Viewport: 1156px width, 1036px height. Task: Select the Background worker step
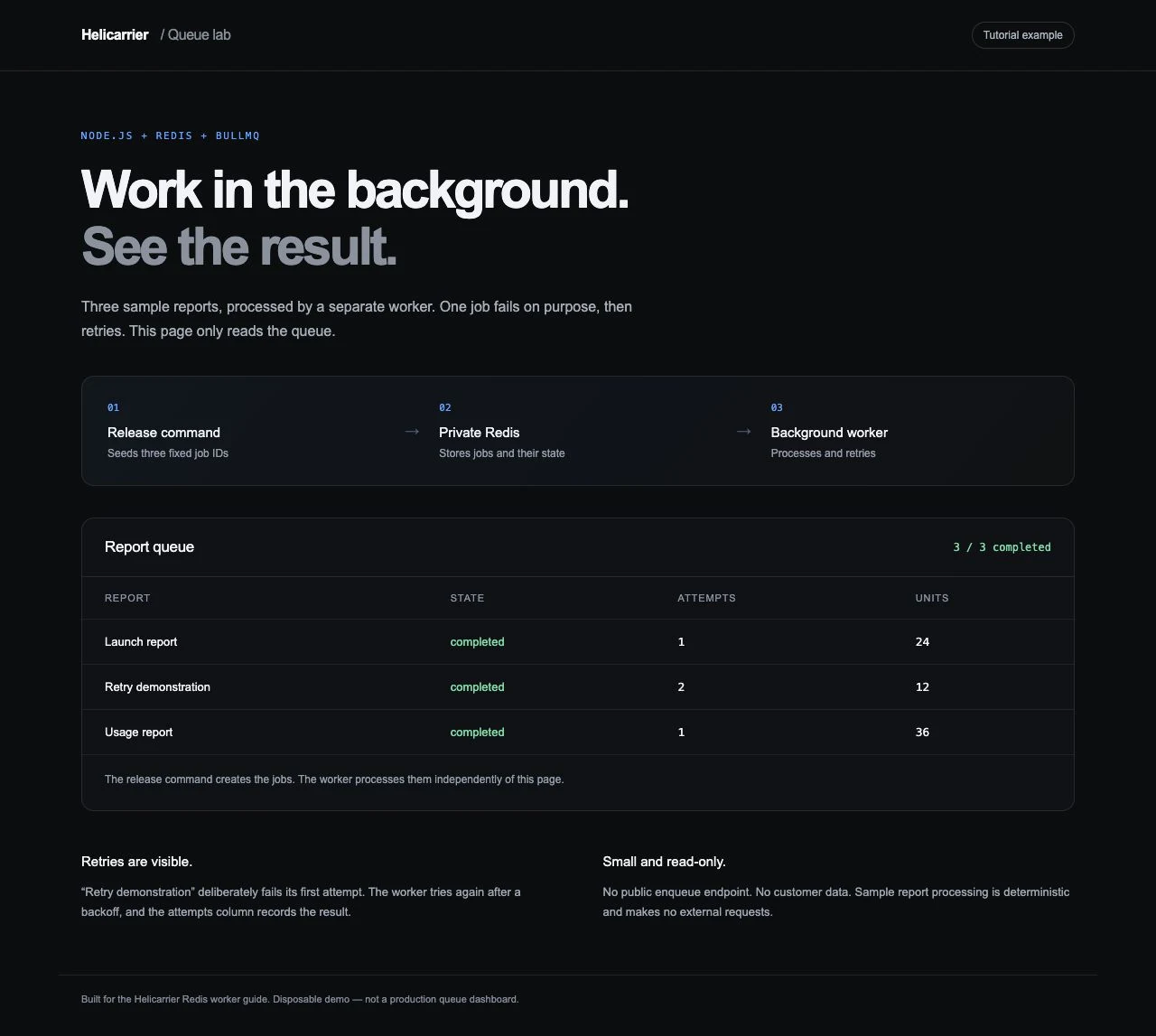[829, 433]
